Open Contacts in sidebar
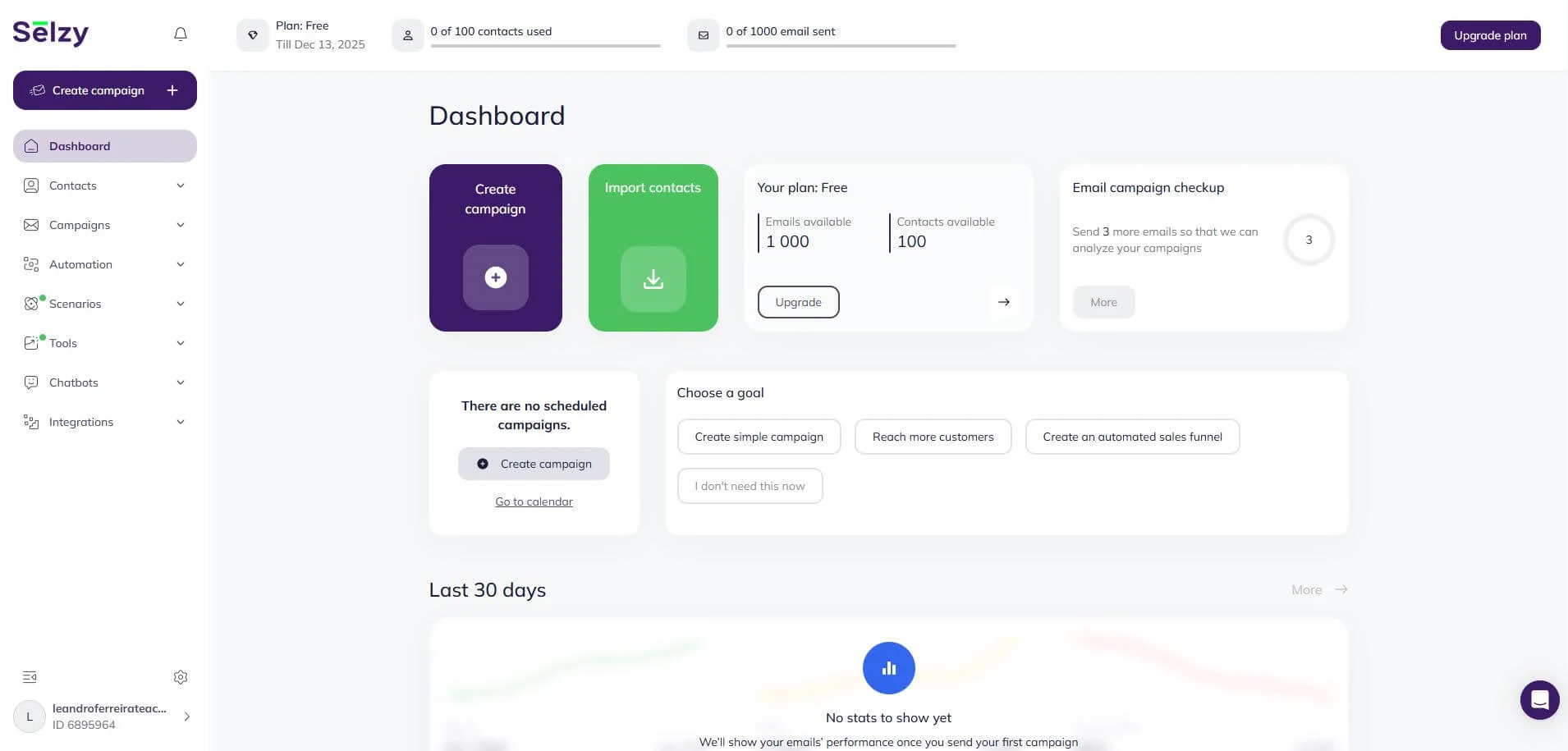This screenshot has height=751, width=1568. (105, 185)
